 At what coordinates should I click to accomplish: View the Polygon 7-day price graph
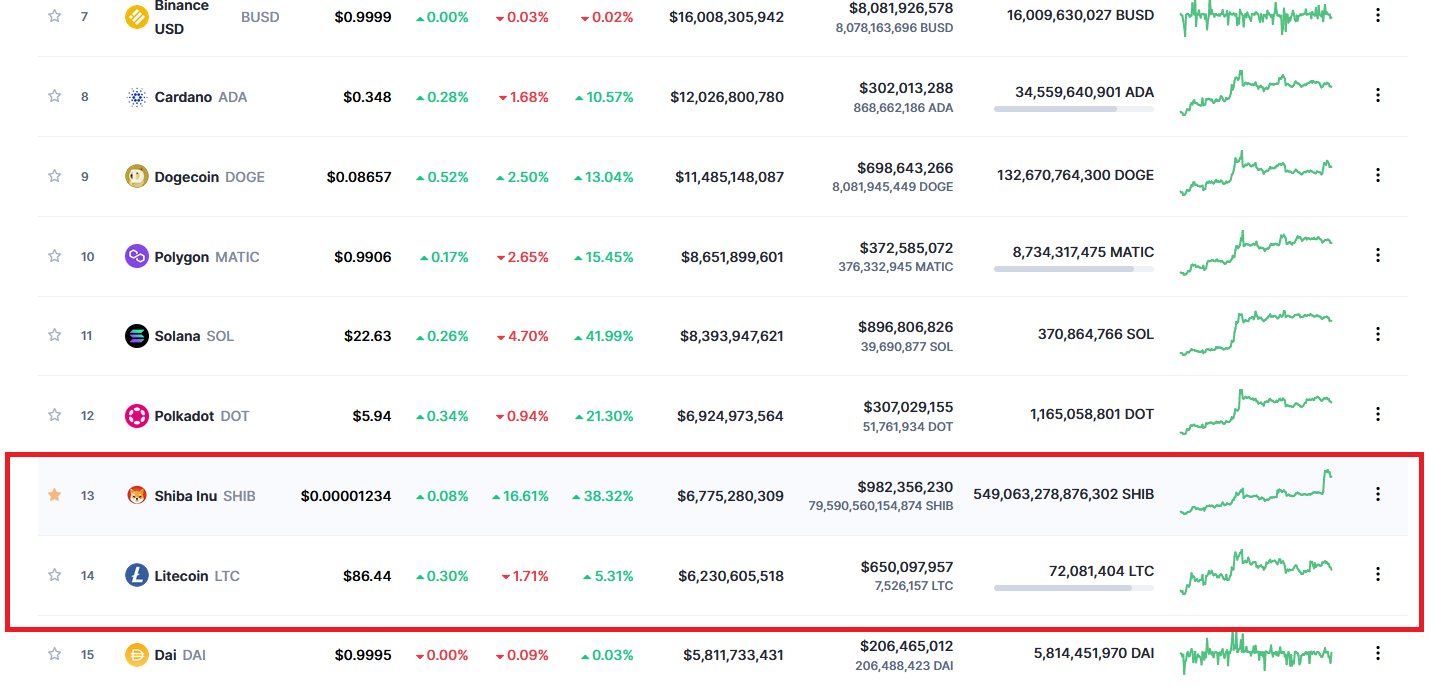(1256, 253)
